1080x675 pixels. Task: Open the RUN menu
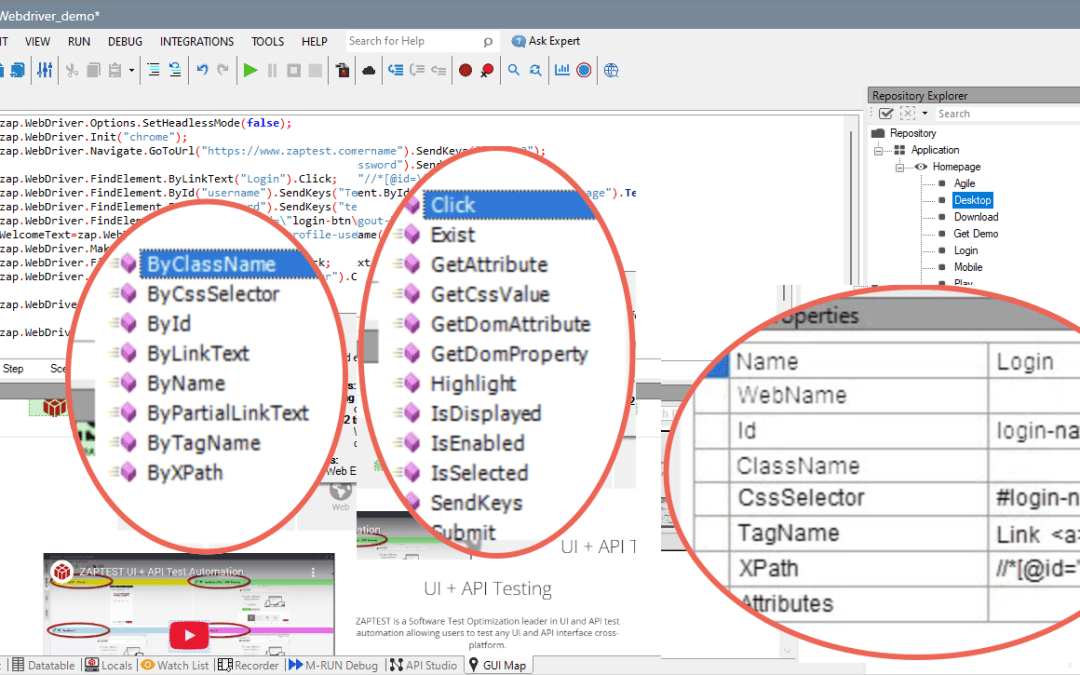tap(79, 41)
